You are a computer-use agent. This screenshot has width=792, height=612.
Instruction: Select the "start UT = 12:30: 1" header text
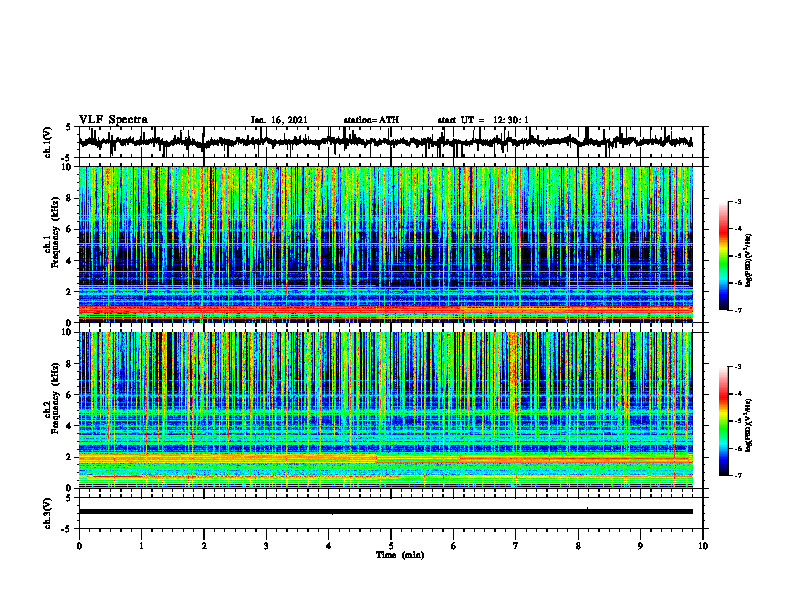[x=483, y=120]
